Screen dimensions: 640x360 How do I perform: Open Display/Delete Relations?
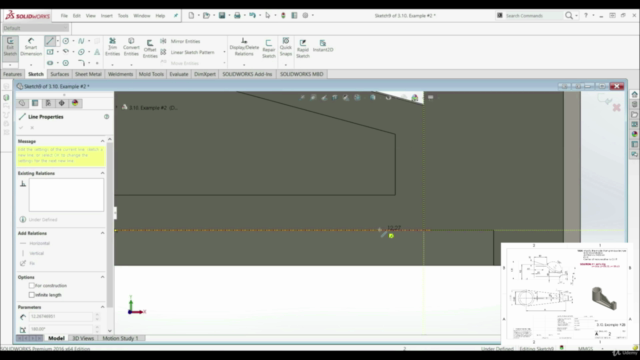(x=244, y=47)
